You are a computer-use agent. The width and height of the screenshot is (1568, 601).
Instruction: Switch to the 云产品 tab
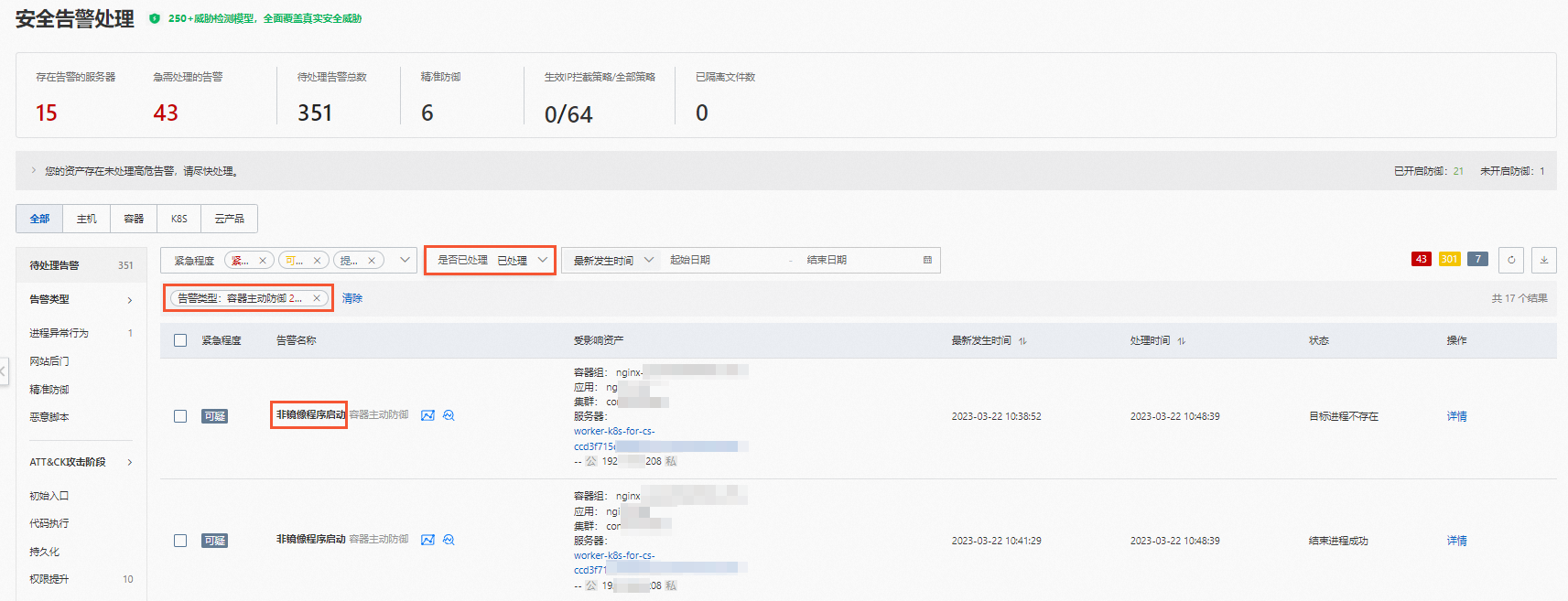pyautogui.click(x=229, y=219)
